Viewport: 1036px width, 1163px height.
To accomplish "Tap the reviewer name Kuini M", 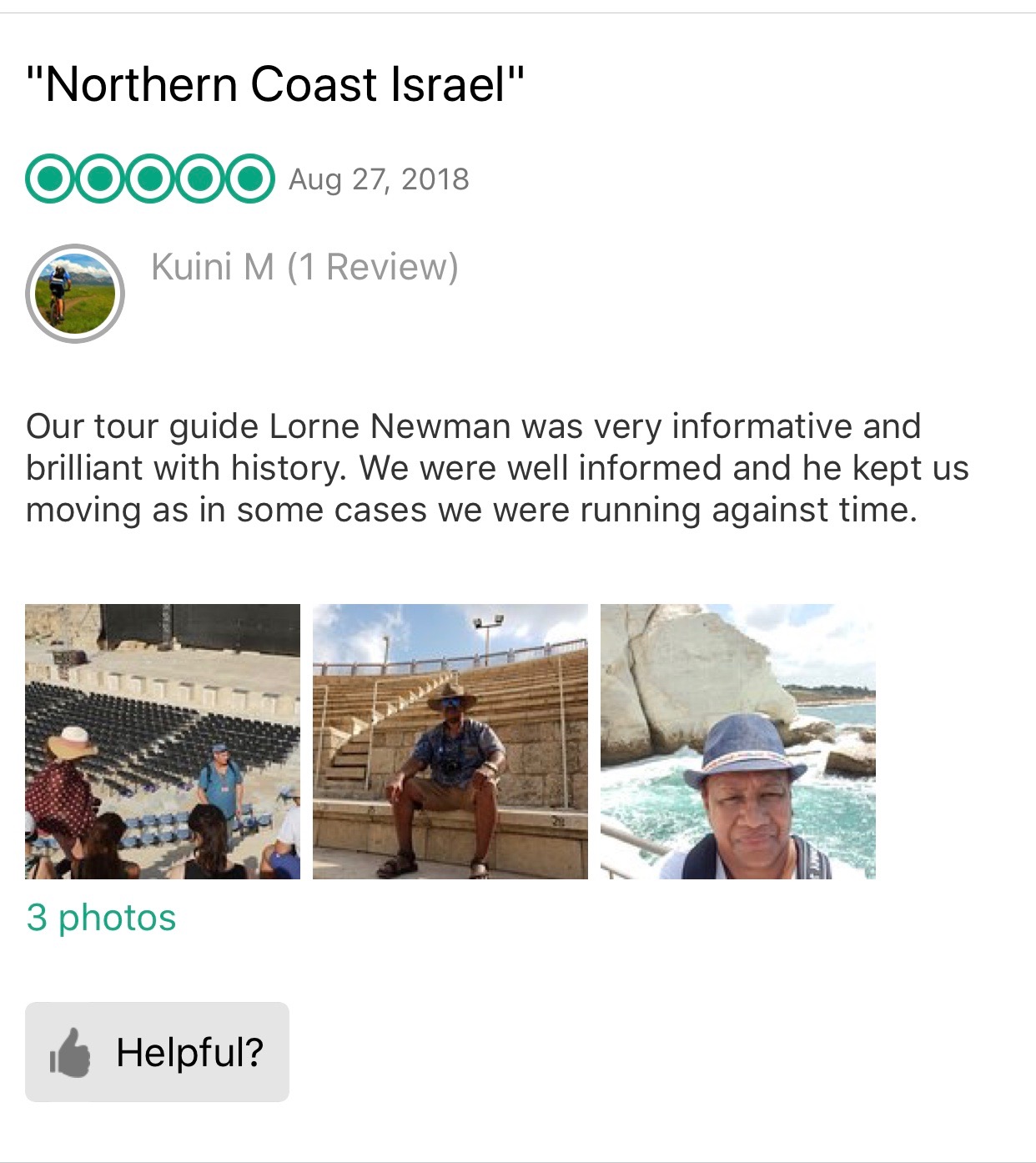I will point(213,267).
